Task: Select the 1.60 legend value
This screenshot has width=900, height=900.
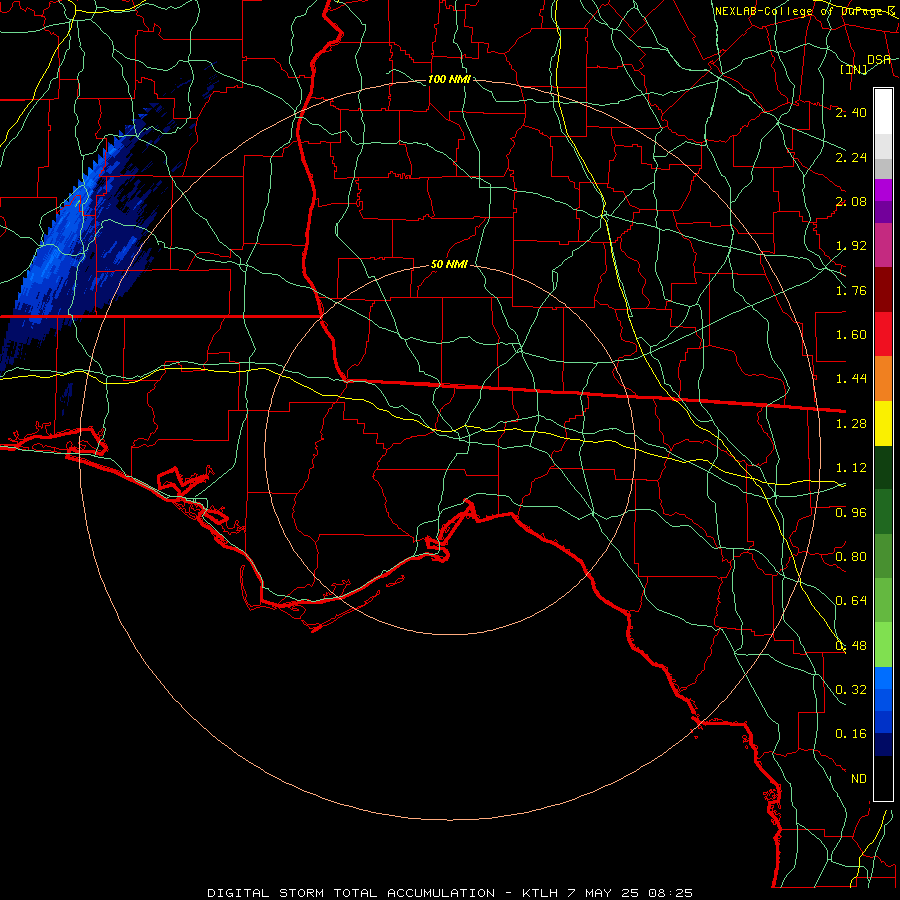Action: (x=851, y=335)
